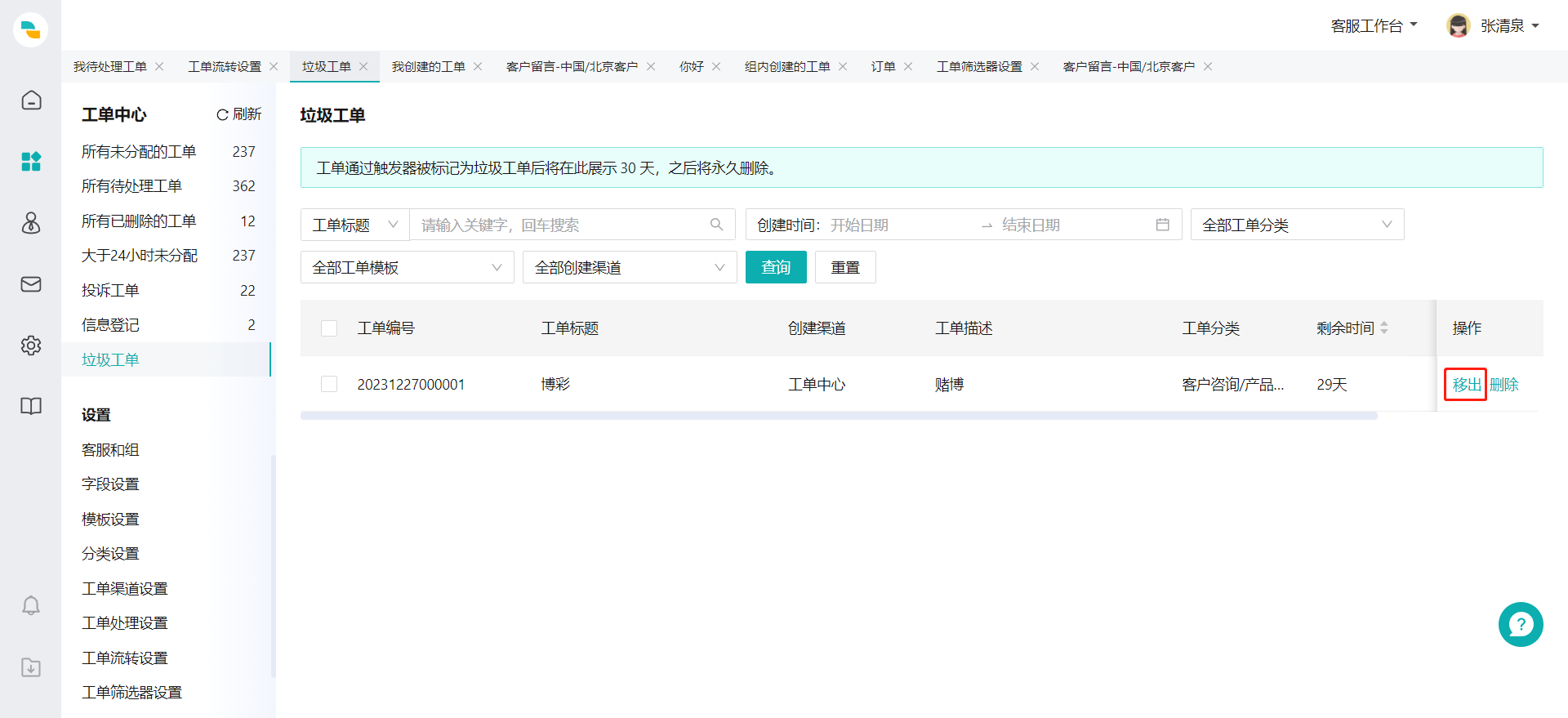1568x718 pixels.
Task: Click the help question mark bubble
Action: pyautogui.click(x=1521, y=625)
